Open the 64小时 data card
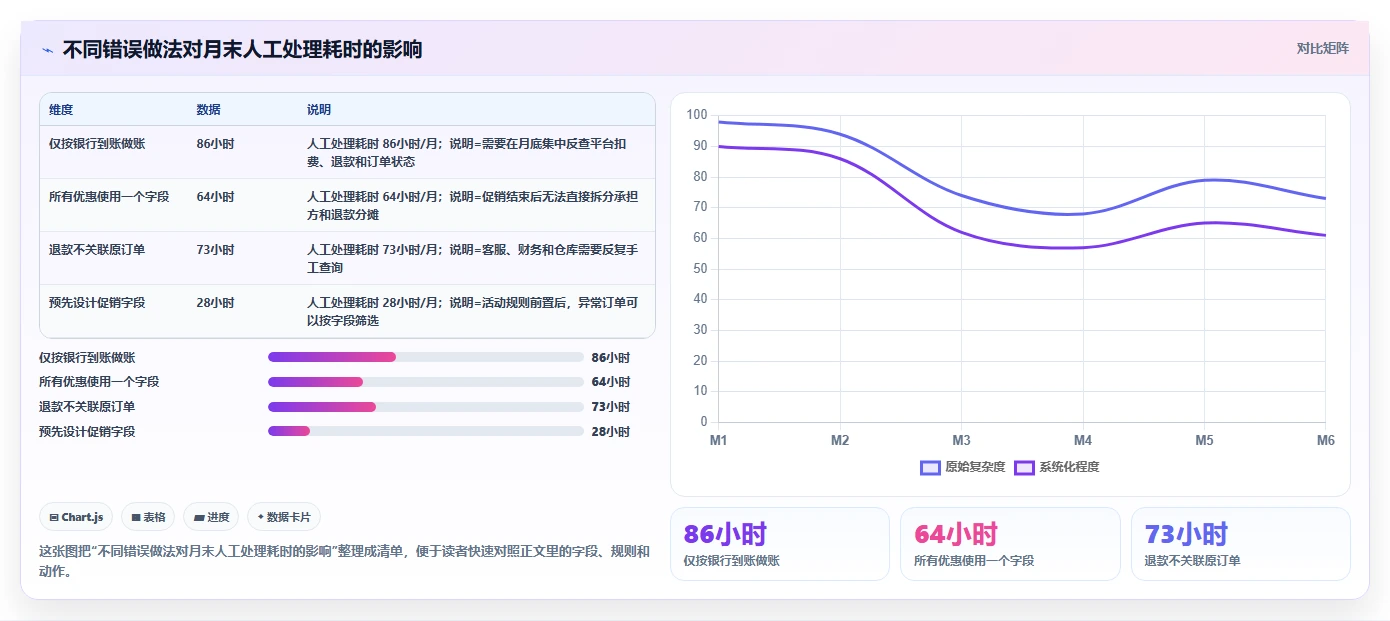Image resolution: width=1390 pixels, height=621 pixels. [1010, 544]
